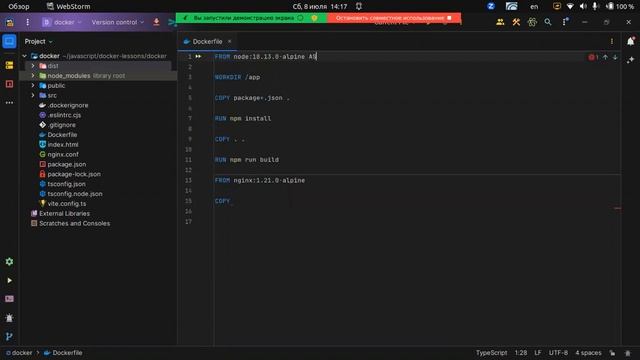Stop screen sharing via red banner button
Image resolution: width=640 pixels, height=360 pixels.
[394, 18]
